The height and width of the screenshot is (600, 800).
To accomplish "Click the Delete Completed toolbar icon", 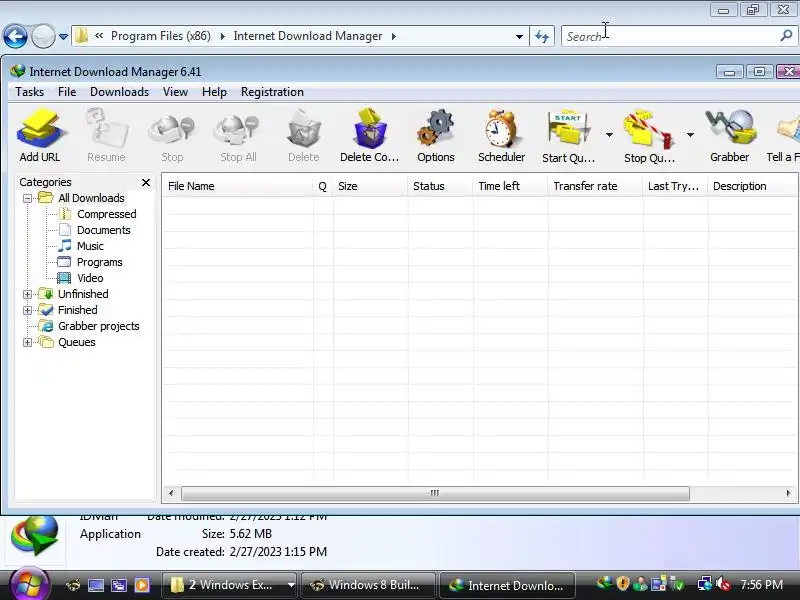I will tap(369, 135).
